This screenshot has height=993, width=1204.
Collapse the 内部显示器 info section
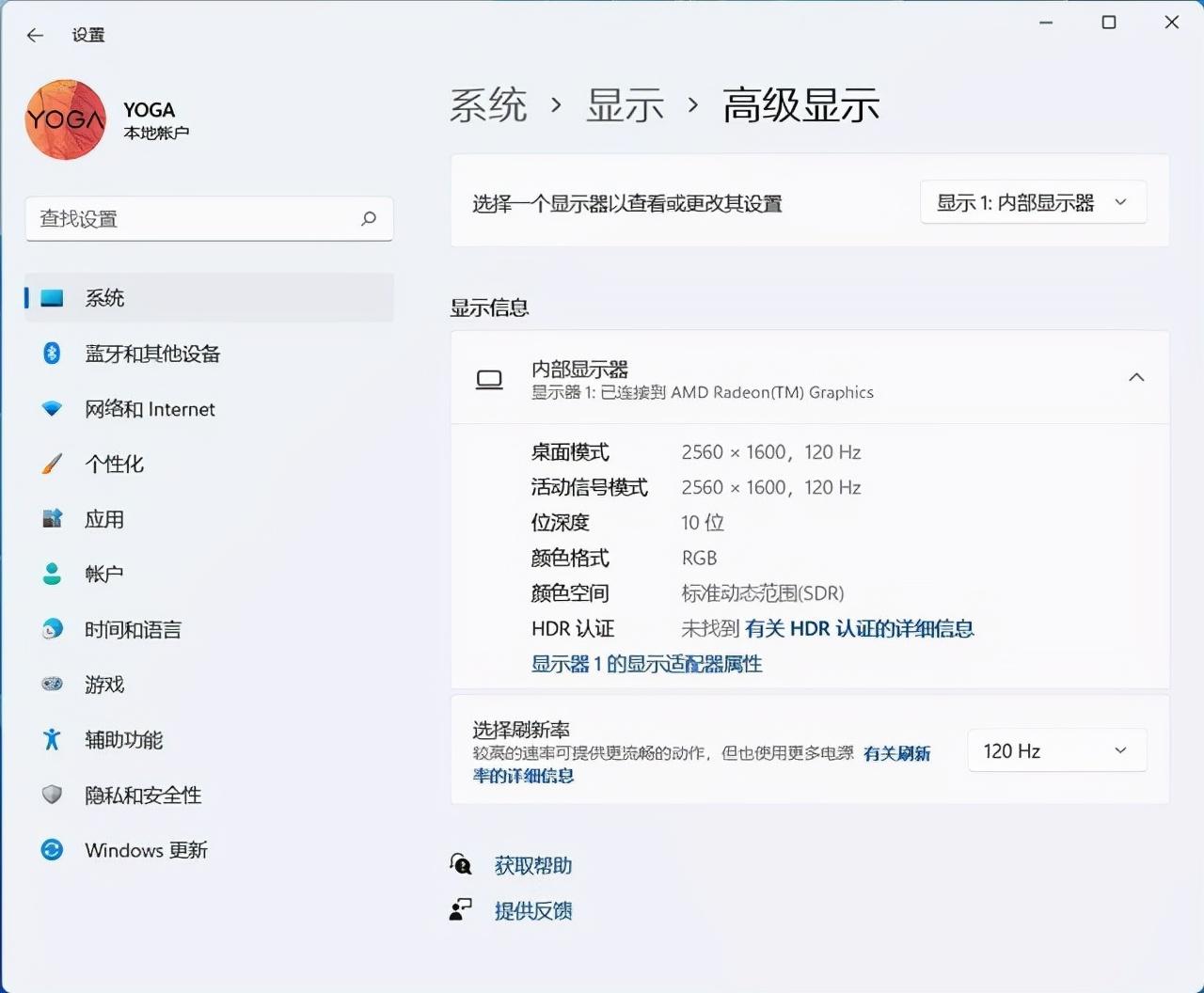[1136, 377]
